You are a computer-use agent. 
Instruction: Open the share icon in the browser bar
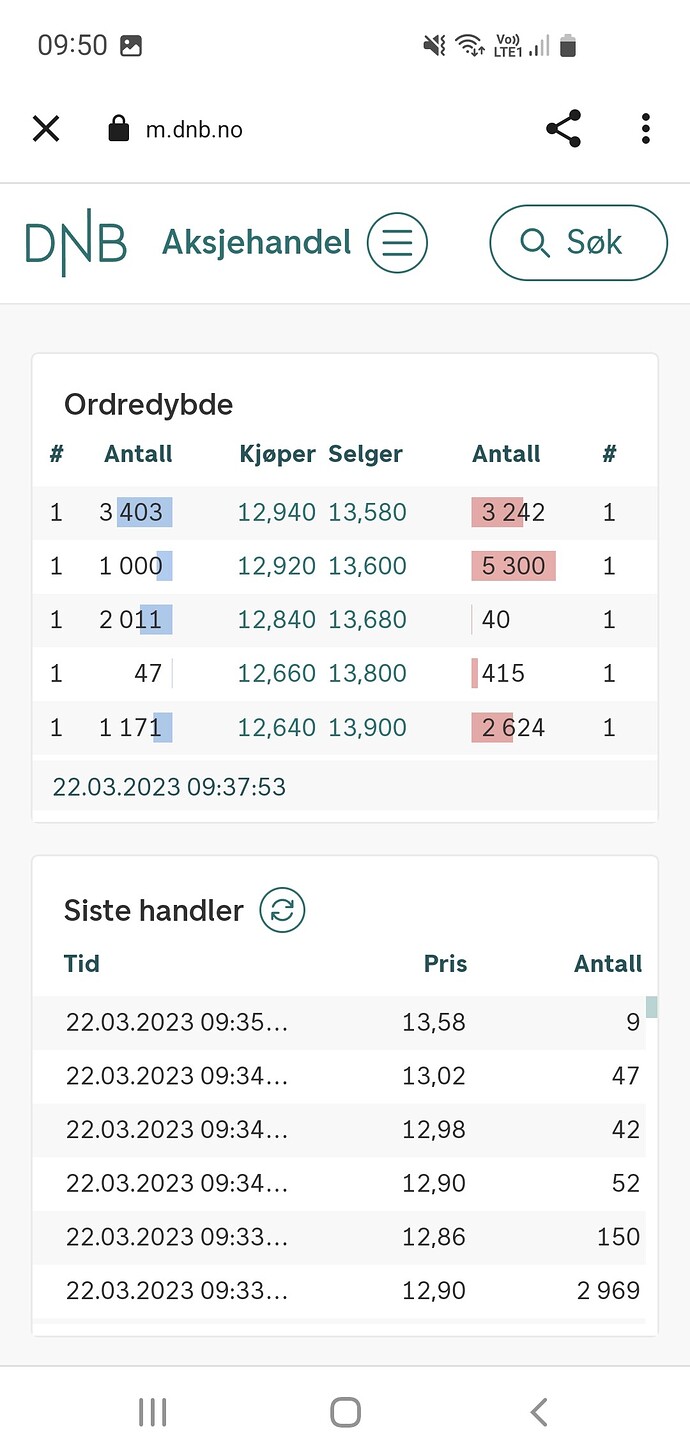[564, 129]
